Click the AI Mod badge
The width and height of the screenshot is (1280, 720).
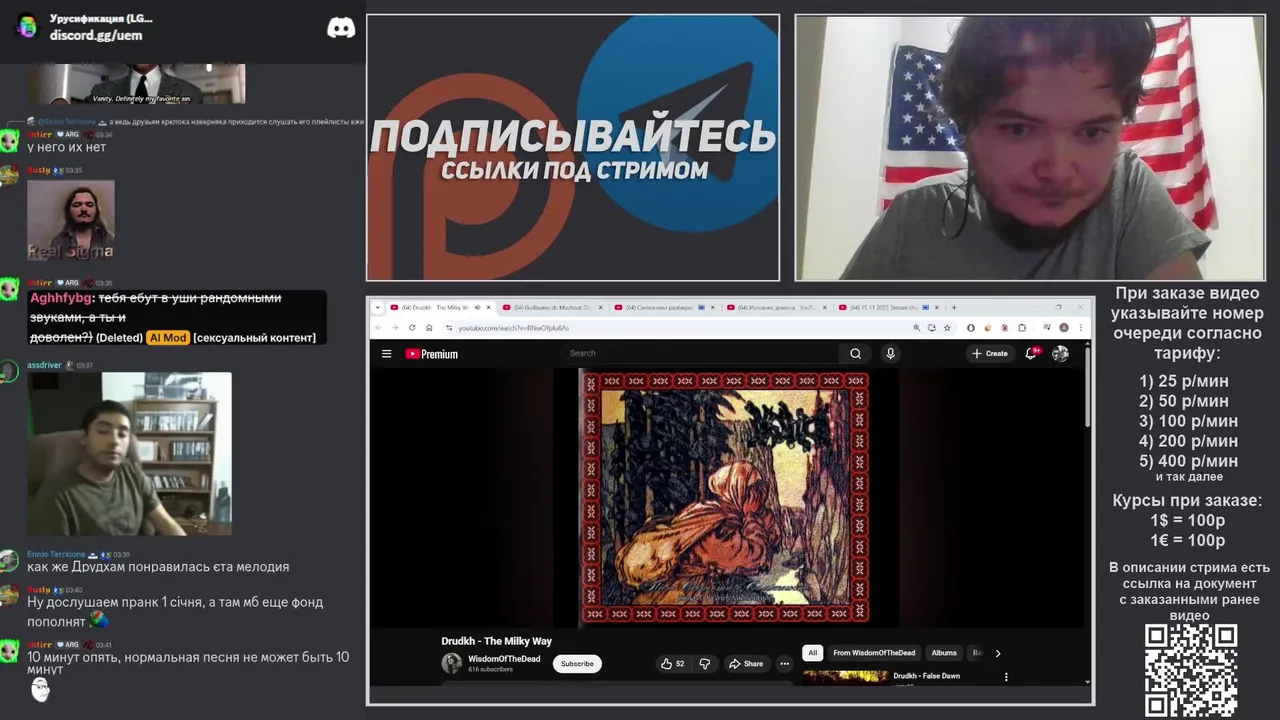pyautogui.click(x=167, y=338)
